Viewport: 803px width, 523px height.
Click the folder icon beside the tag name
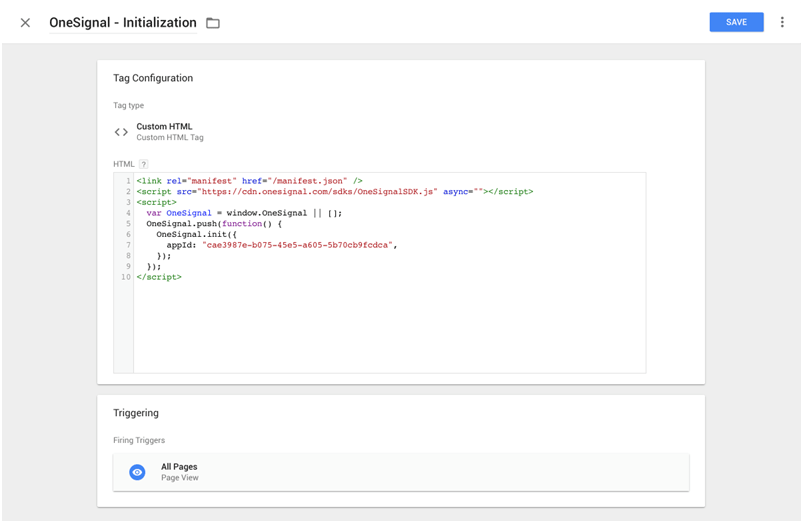(x=213, y=23)
